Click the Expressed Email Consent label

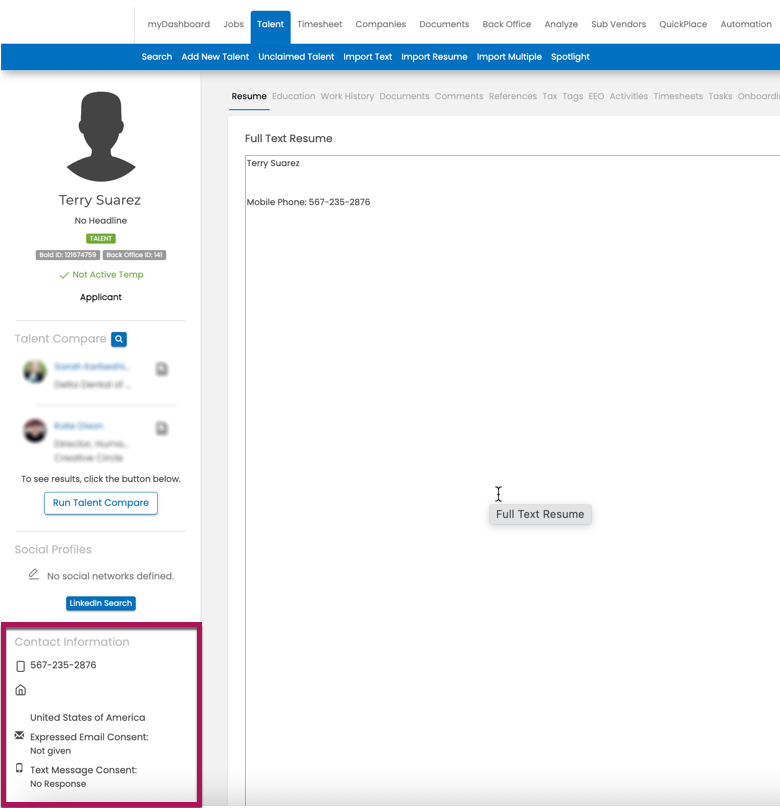coord(89,737)
